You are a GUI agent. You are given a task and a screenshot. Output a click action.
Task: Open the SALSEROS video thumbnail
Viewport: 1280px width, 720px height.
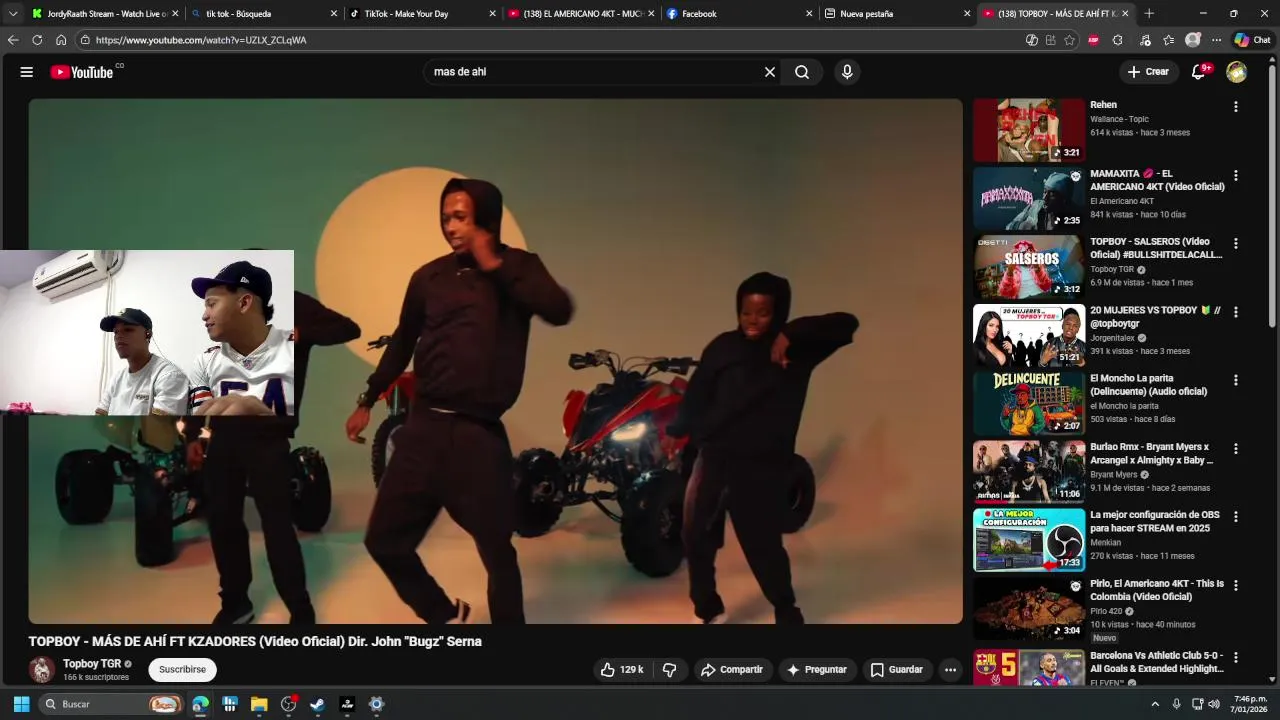(x=1029, y=267)
